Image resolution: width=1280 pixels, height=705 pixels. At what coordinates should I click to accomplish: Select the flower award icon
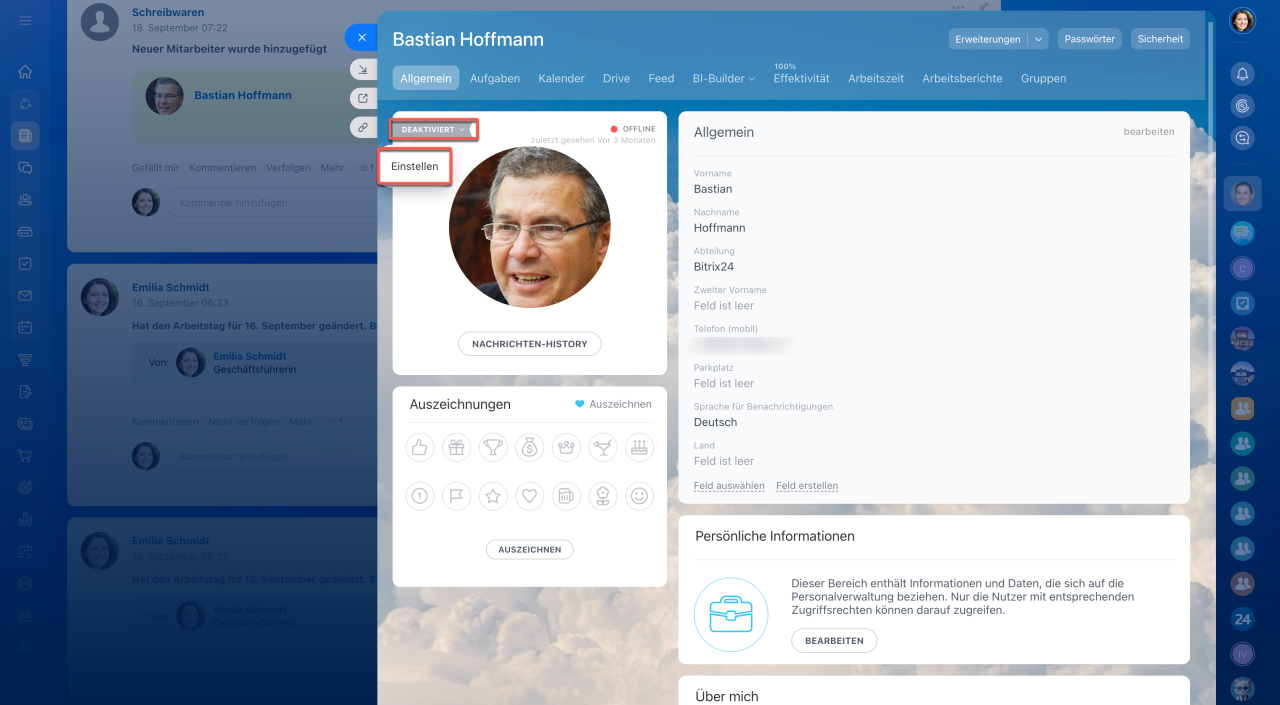[603, 495]
